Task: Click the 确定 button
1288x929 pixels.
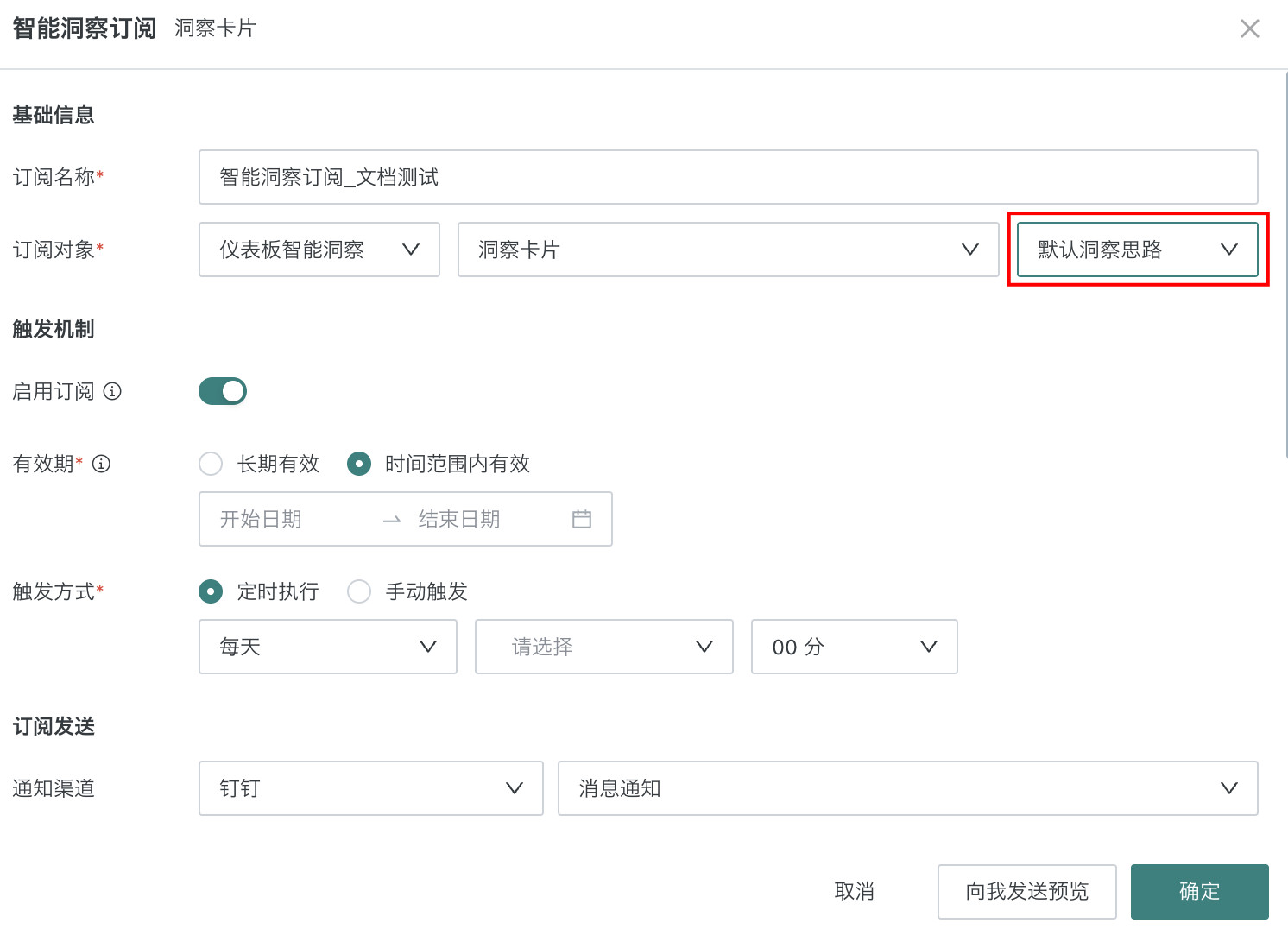Action: click(1199, 891)
